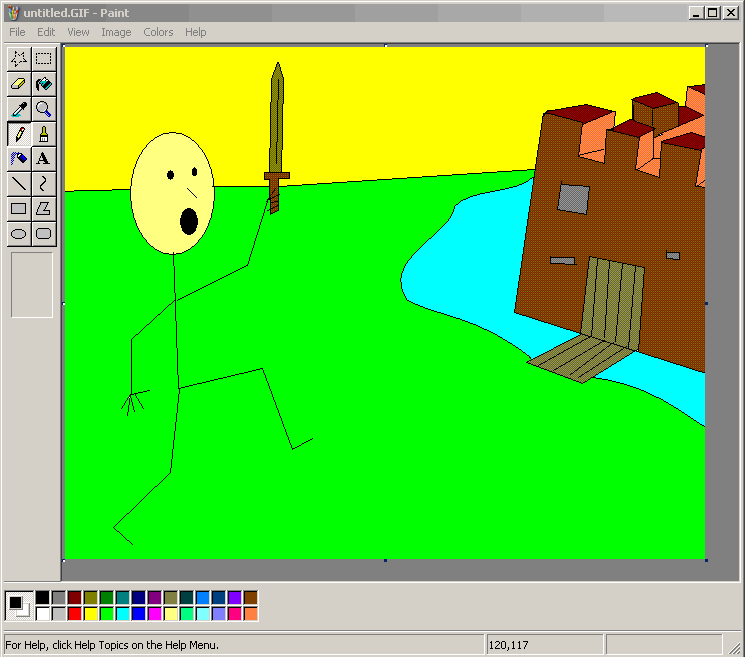Image resolution: width=745 pixels, height=657 pixels.
Task: Activate the Pick Color eyedropper tool
Action: pyautogui.click(x=19, y=109)
